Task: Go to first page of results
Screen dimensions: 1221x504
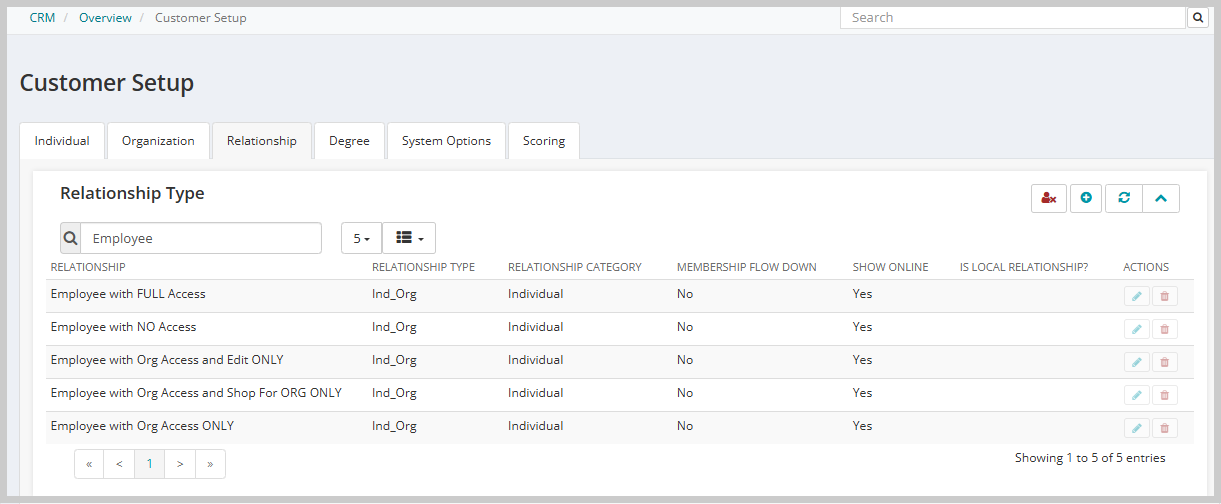Action: point(89,464)
